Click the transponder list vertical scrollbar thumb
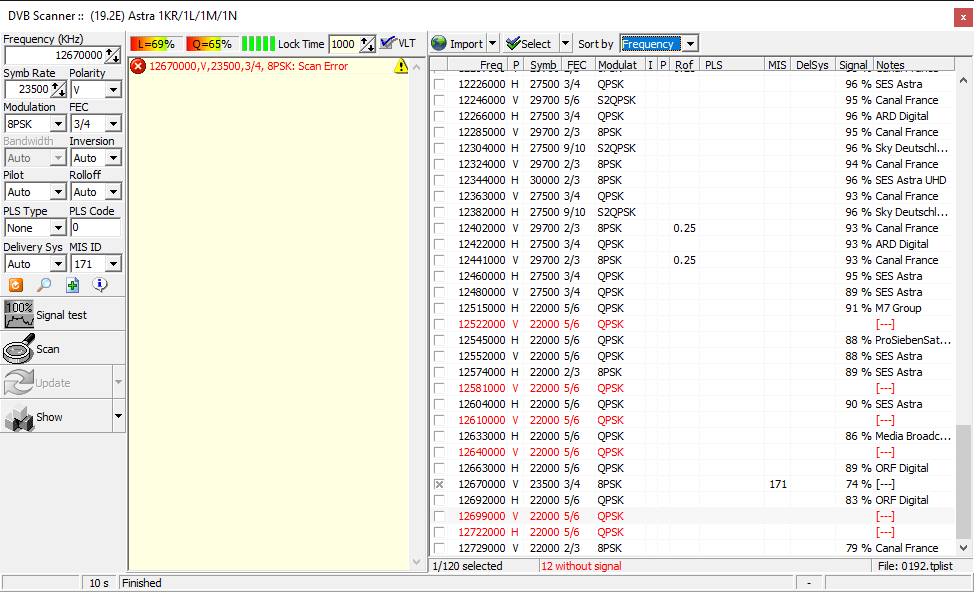 pos(963,481)
